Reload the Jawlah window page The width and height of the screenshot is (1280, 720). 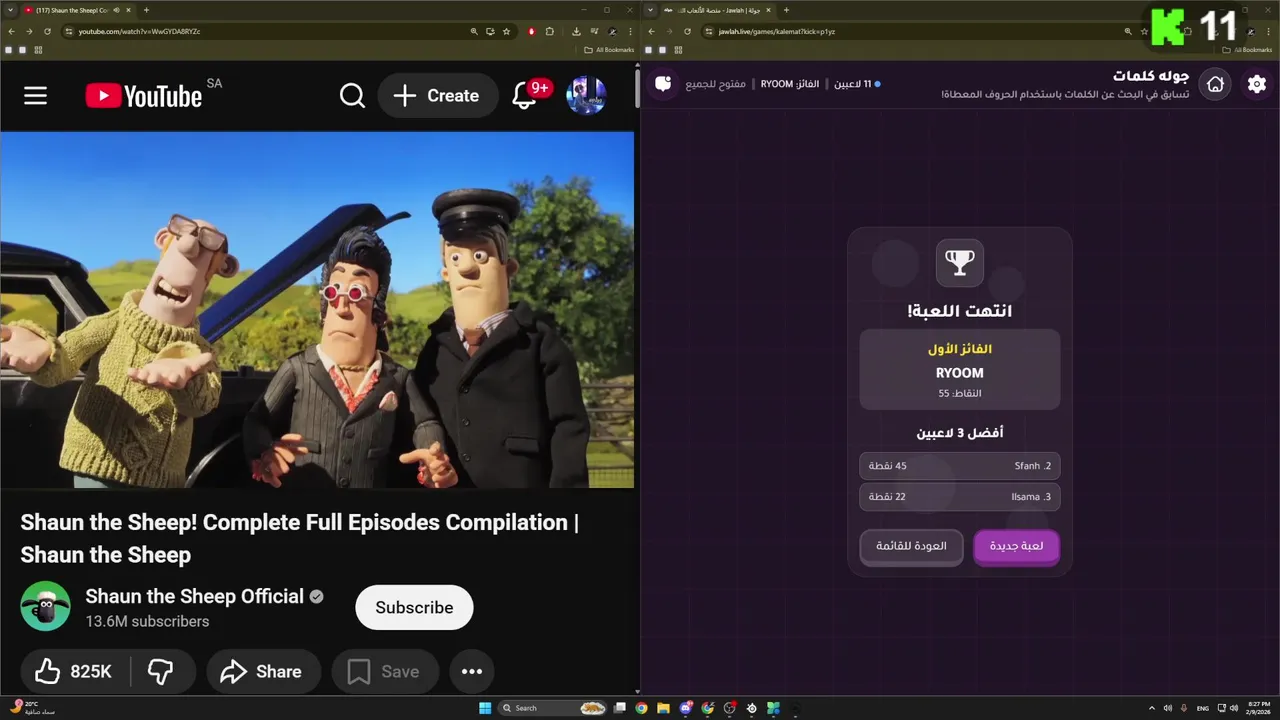(x=687, y=31)
